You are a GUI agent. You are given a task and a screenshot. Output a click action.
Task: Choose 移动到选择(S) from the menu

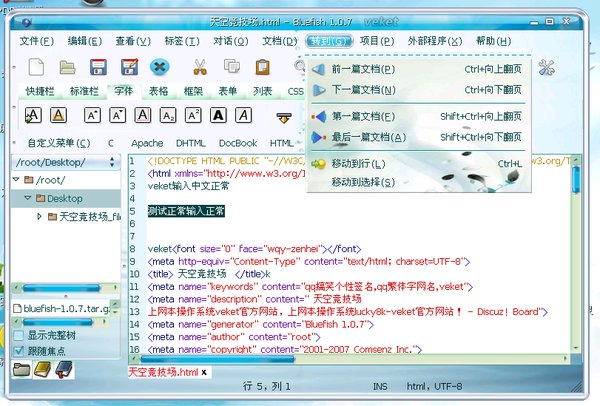(418, 182)
